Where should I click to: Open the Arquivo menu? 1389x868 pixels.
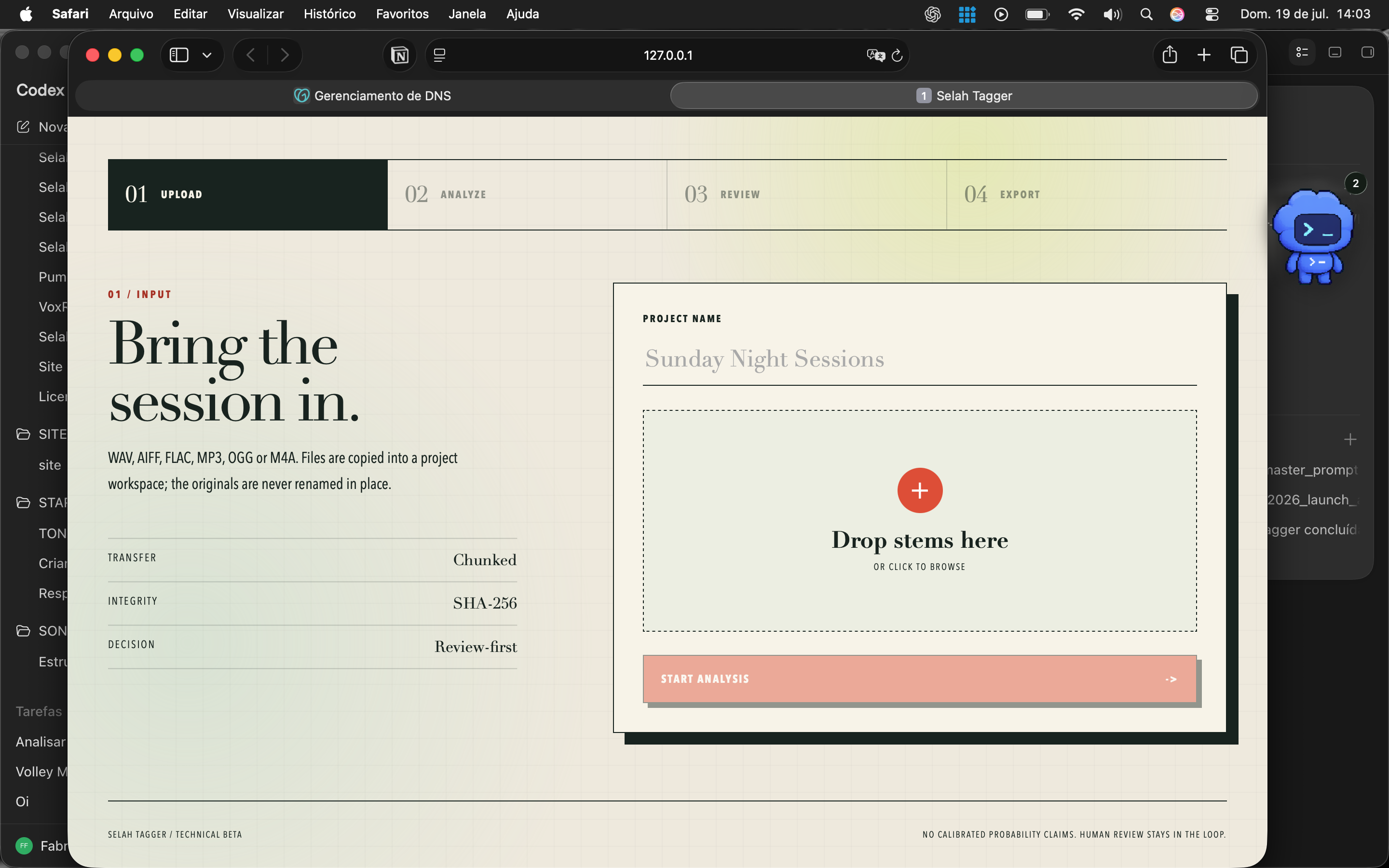click(x=131, y=14)
